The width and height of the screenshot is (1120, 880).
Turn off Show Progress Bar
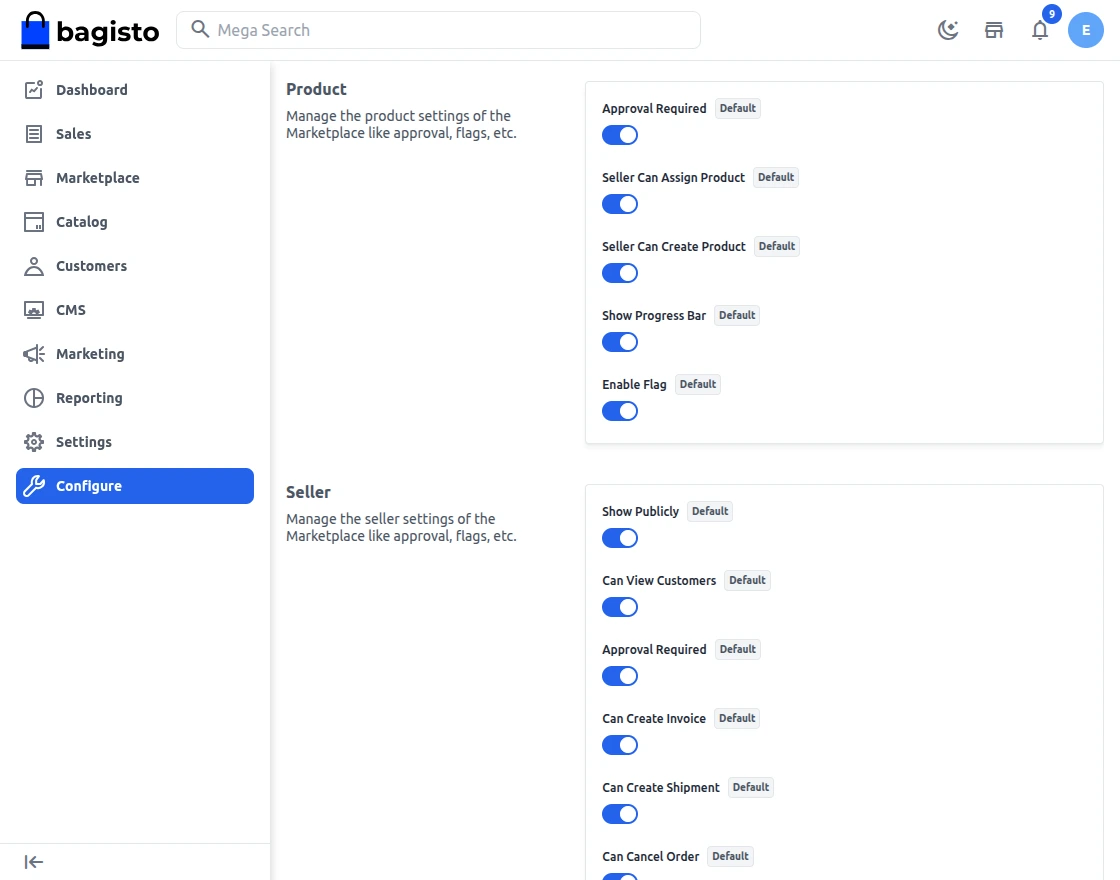coord(620,342)
